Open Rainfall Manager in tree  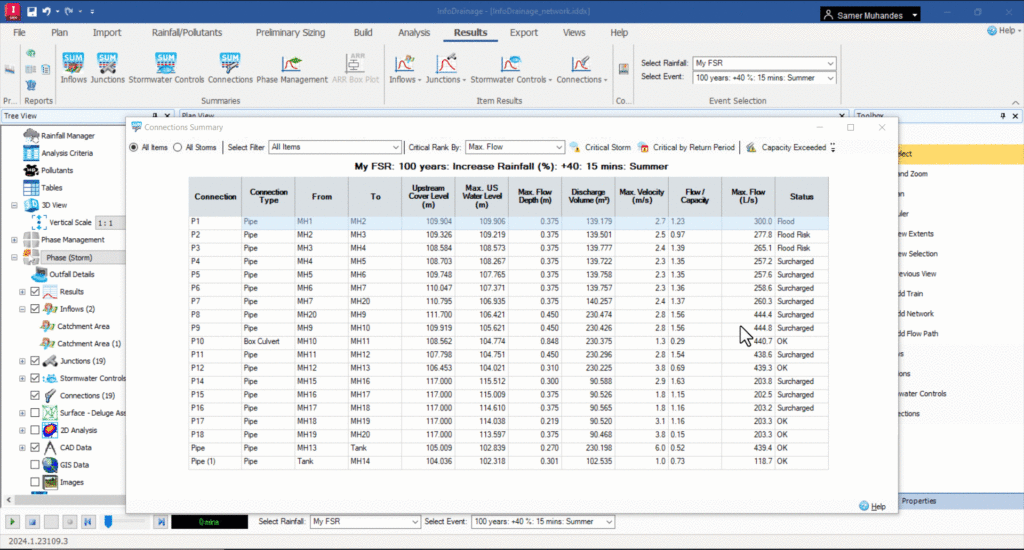click(68, 135)
